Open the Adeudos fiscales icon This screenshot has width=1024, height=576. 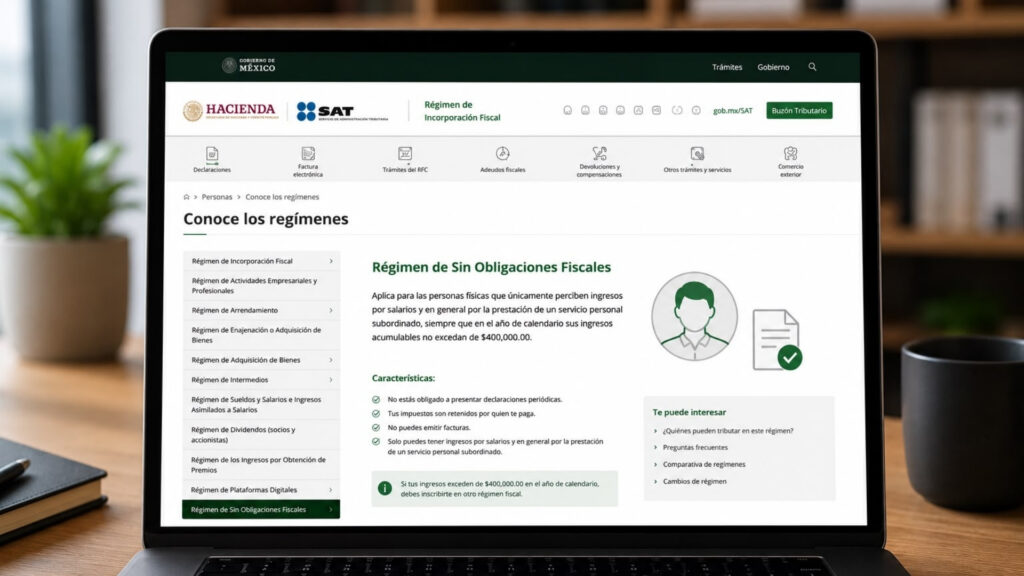pos(502,153)
